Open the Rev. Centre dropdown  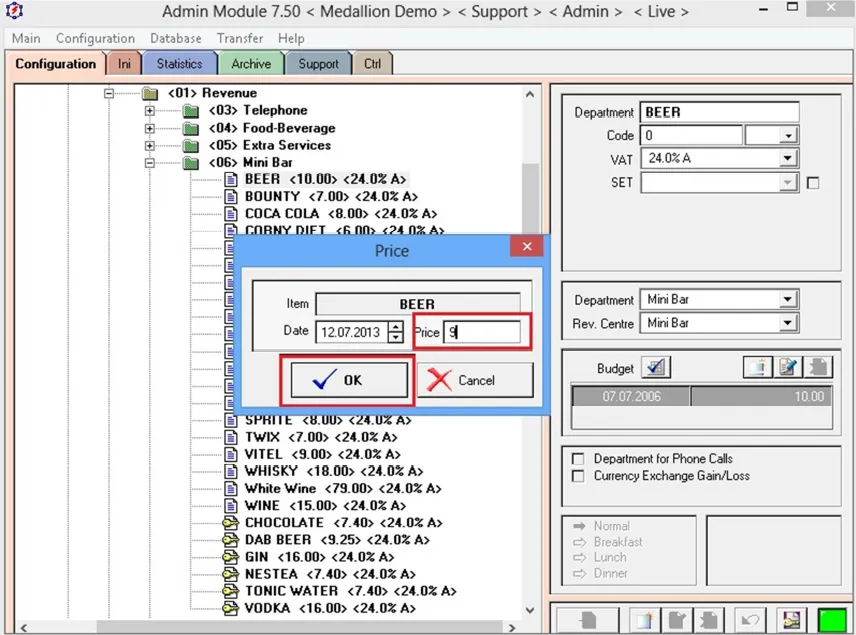pos(787,323)
